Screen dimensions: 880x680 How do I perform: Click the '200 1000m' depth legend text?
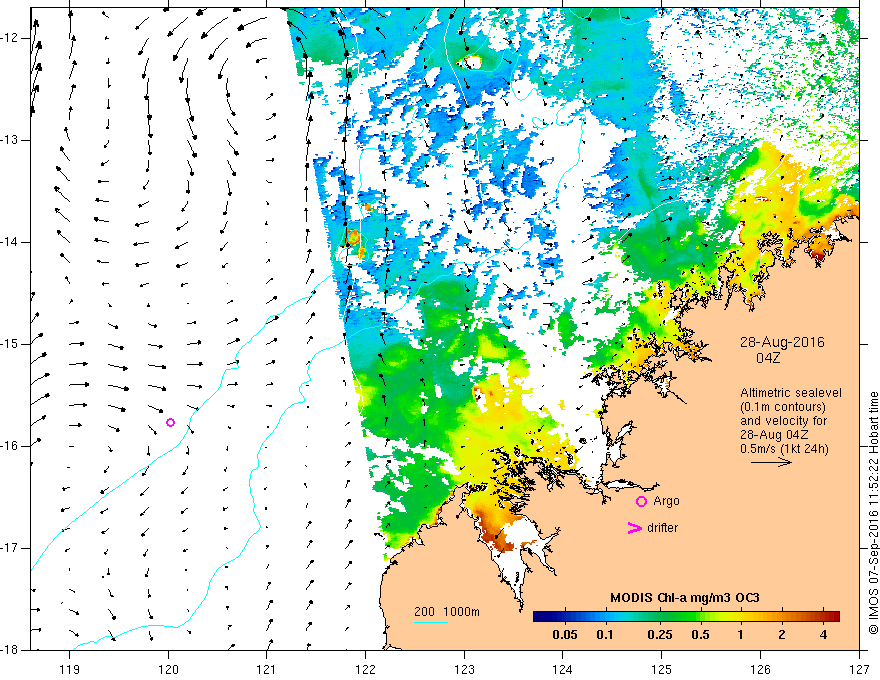[447, 612]
